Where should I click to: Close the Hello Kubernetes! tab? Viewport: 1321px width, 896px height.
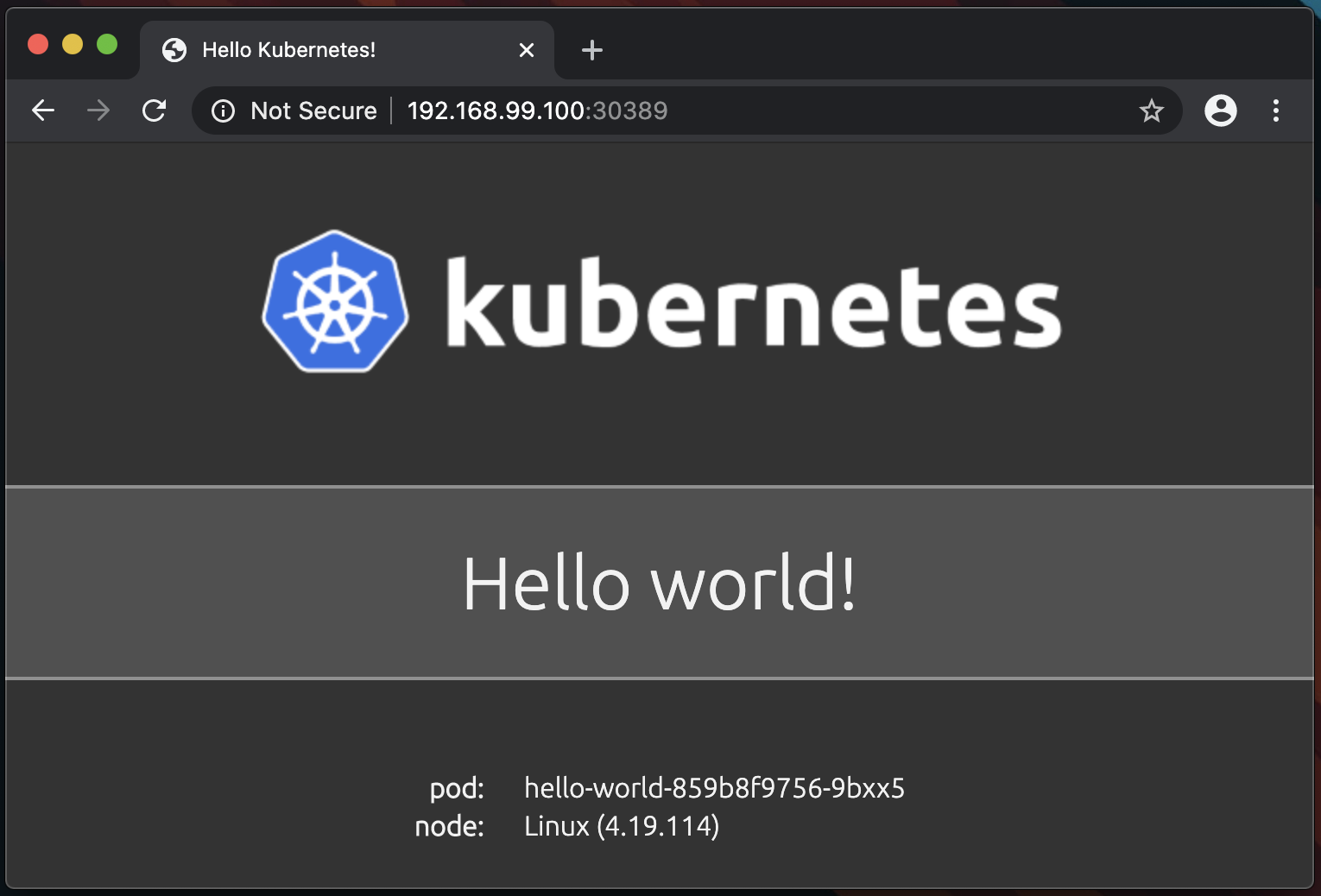coord(527,50)
